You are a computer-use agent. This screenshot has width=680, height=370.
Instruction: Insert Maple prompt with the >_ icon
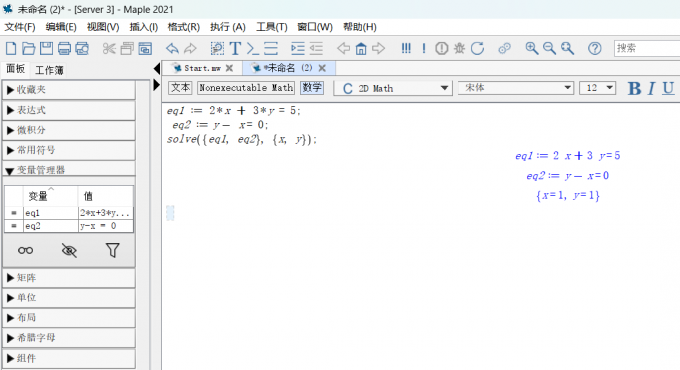tap(253, 48)
